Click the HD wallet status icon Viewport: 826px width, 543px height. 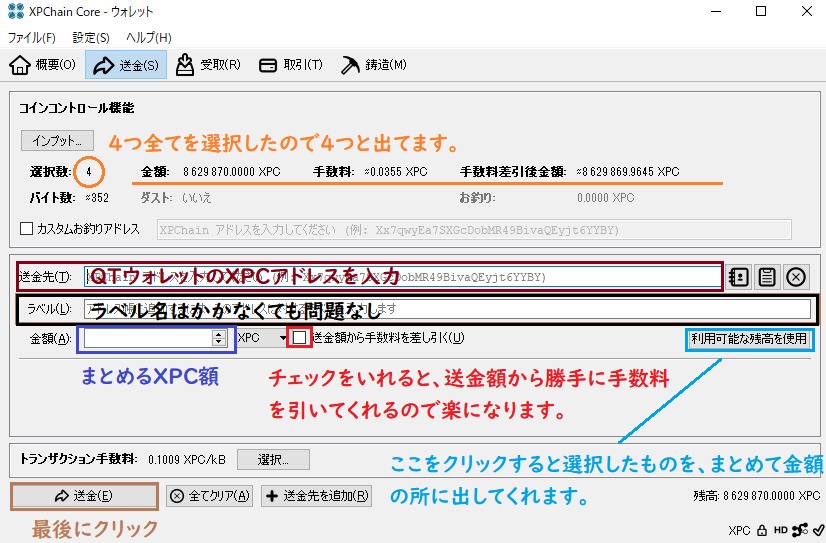pyautogui.click(x=781, y=530)
